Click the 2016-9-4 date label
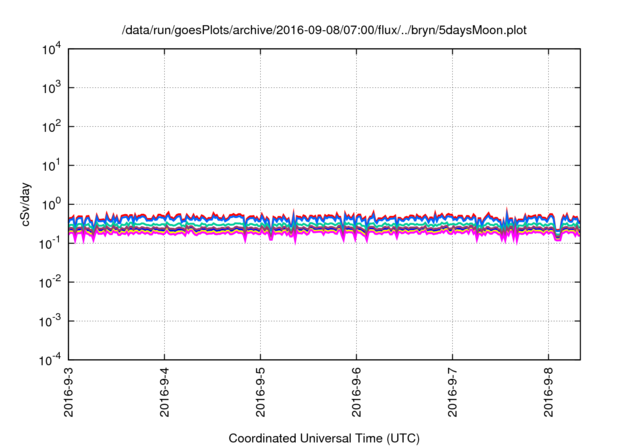640x448 pixels. [164, 392]
